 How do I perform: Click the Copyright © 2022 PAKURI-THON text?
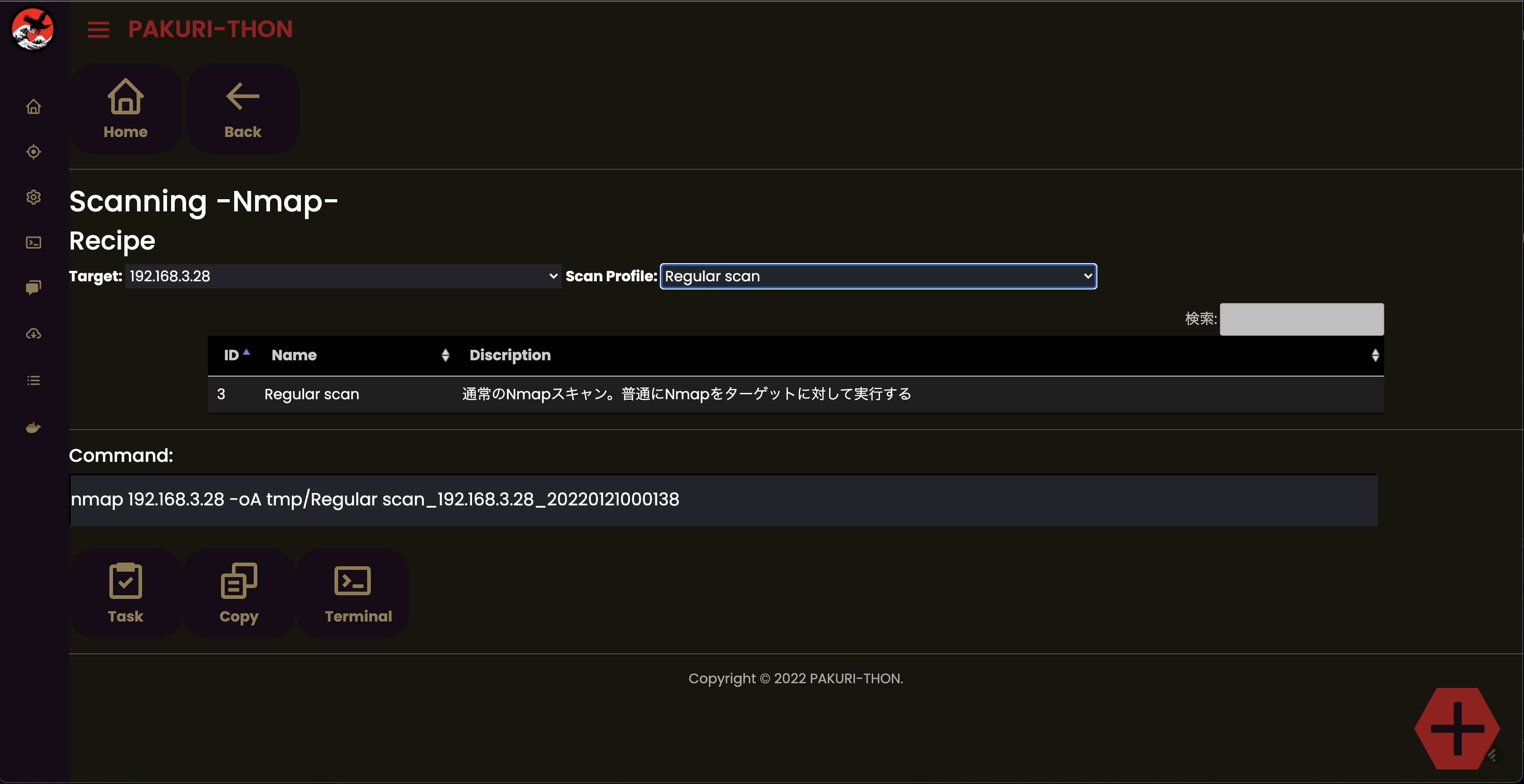pos(796,678)
